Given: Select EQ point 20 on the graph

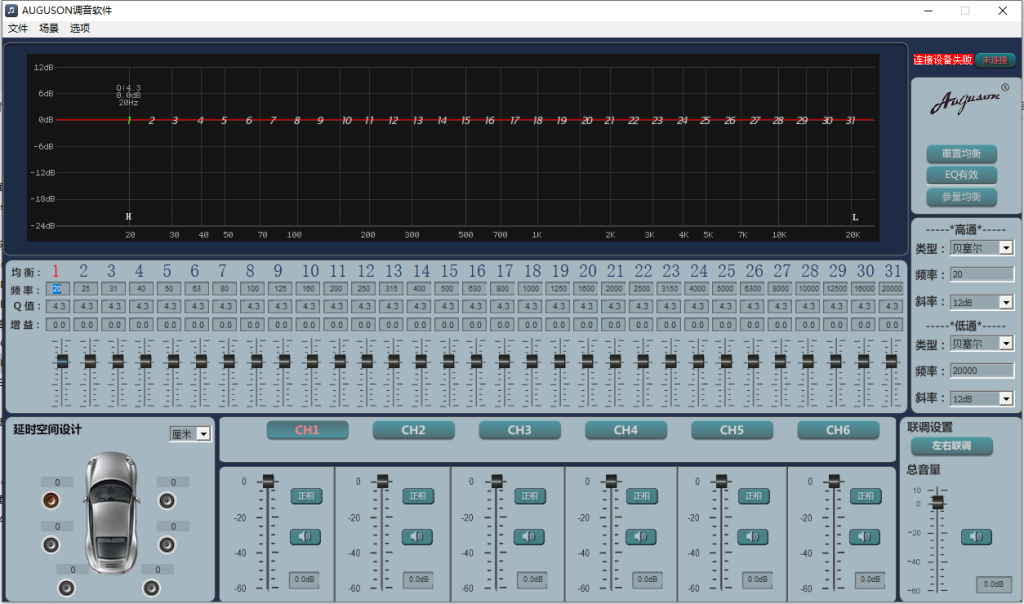Looking at the screenshot, I should pyautogui.click(x=586, y=120).
